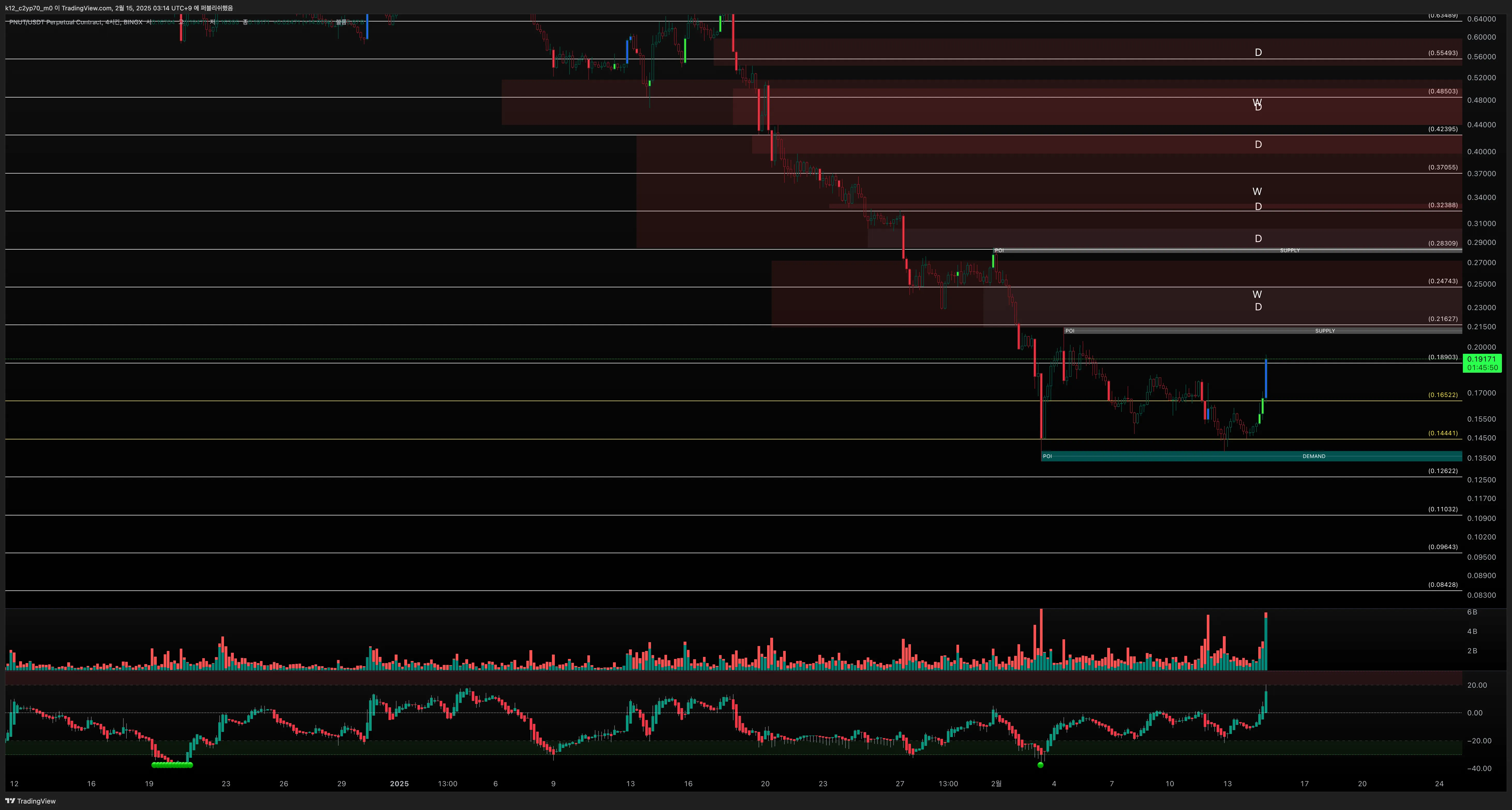Click the 0.52000 price axis value
This screenshot has width=1512, height=810.
point(1481,78)
